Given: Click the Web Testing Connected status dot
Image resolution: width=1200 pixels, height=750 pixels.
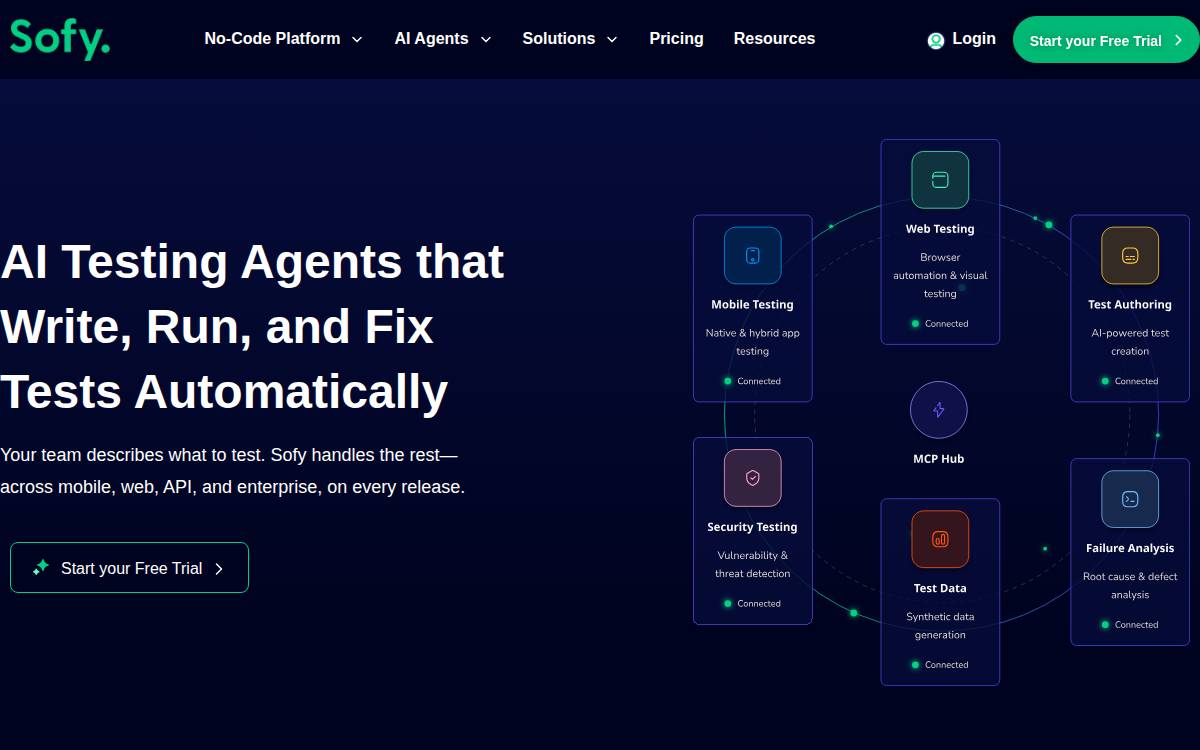Looking at the screenshot, I should click(915, 323).
